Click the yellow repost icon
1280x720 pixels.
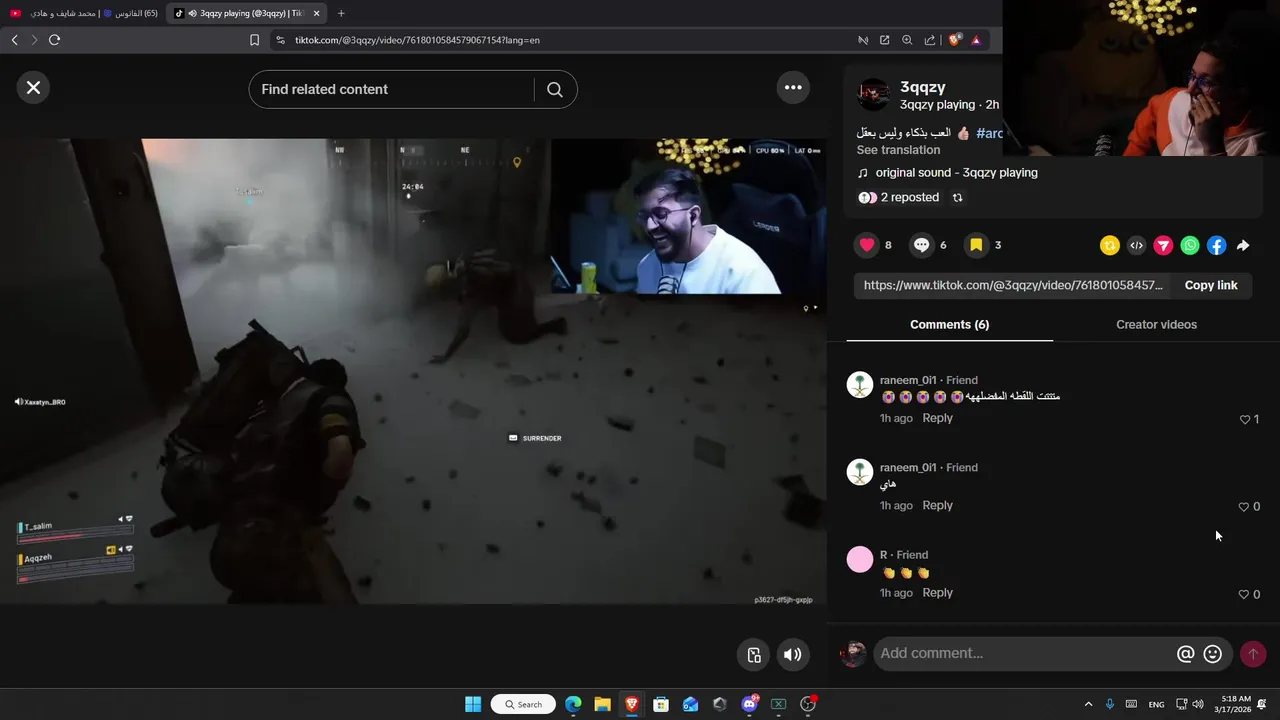click(x=1109, y=245)
